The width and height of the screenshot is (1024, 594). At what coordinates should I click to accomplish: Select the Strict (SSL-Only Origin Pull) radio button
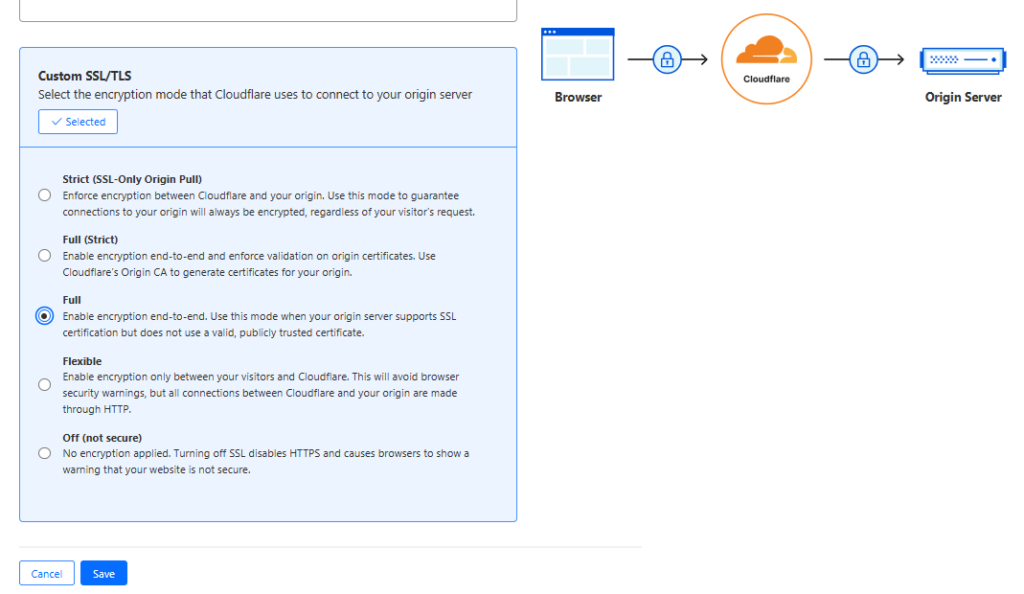tap(44, 195)
